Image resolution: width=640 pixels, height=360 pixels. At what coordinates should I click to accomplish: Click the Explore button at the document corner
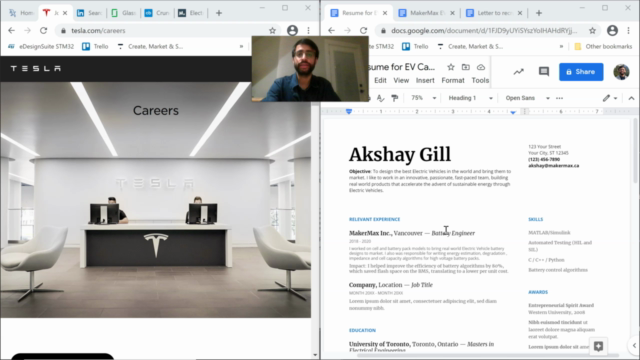tap(598, 347)
